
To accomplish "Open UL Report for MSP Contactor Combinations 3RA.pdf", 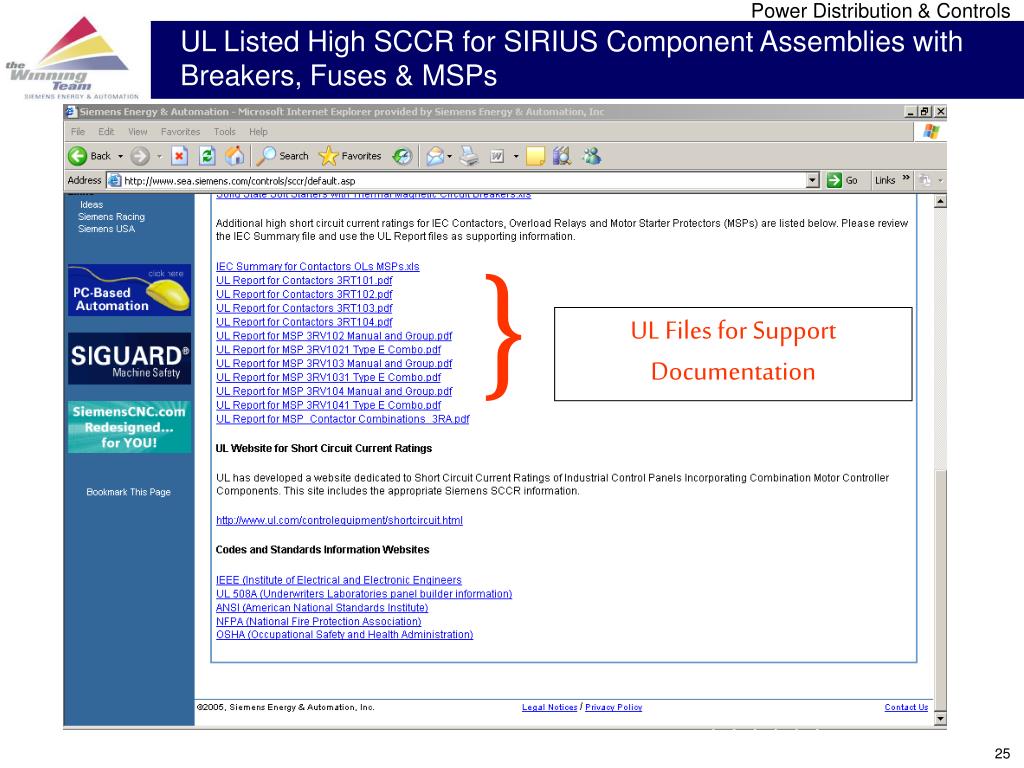I will [343, 419].
